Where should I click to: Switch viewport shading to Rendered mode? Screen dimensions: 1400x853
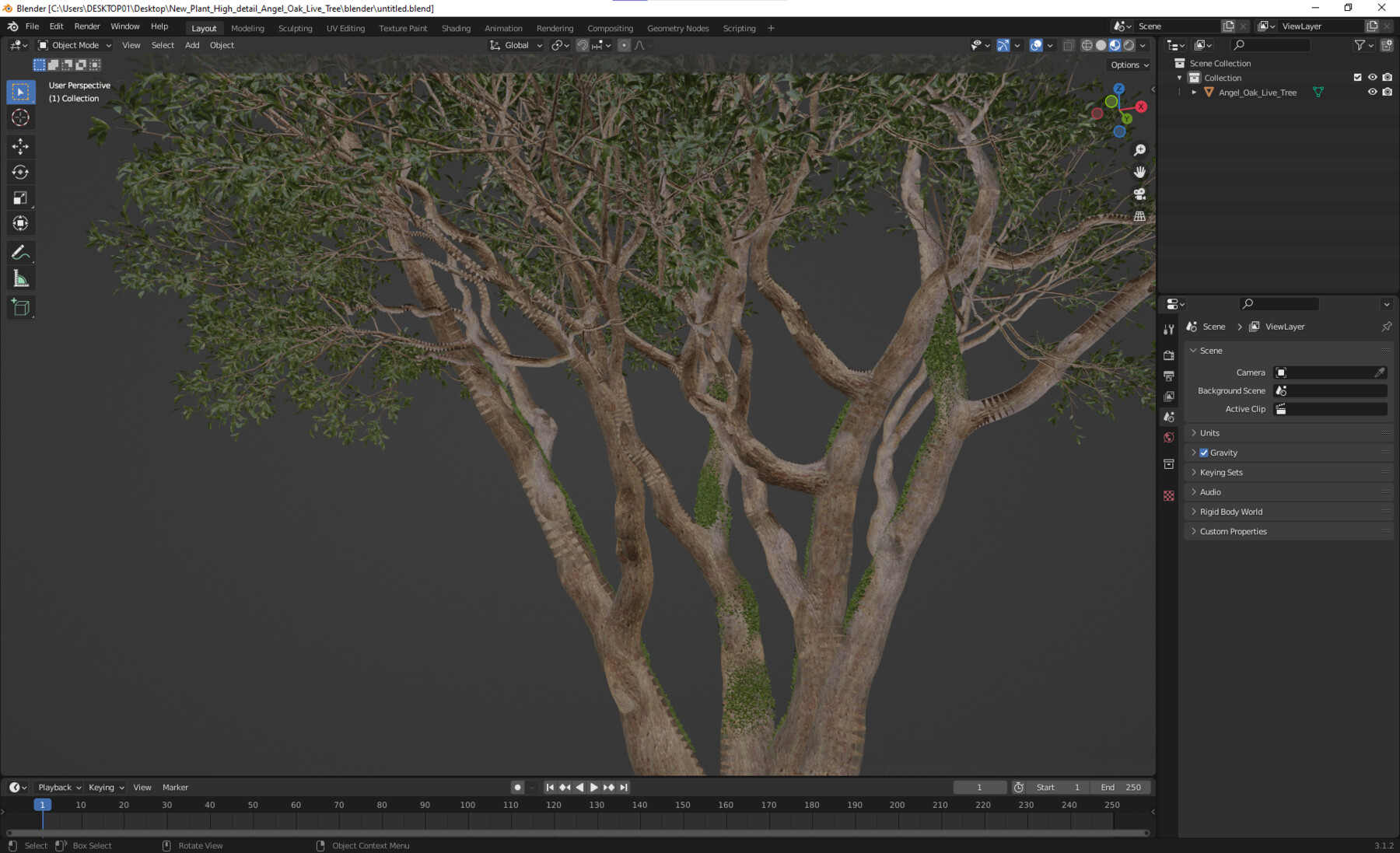(1128, 45)
